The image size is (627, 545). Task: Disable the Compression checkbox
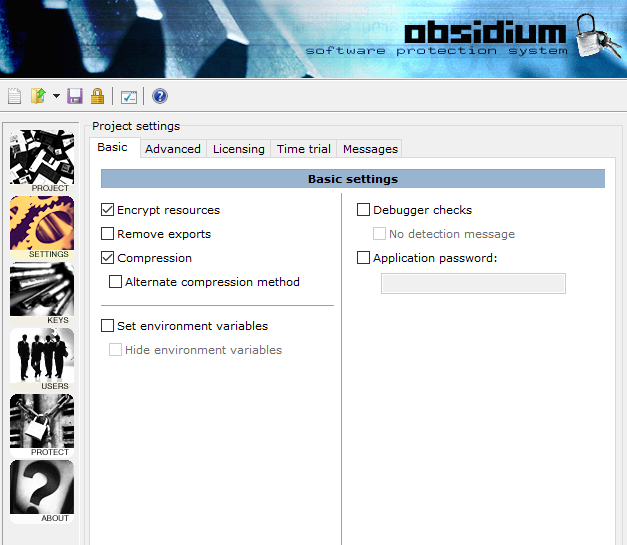pyautogui.click(x=107, y=258)
